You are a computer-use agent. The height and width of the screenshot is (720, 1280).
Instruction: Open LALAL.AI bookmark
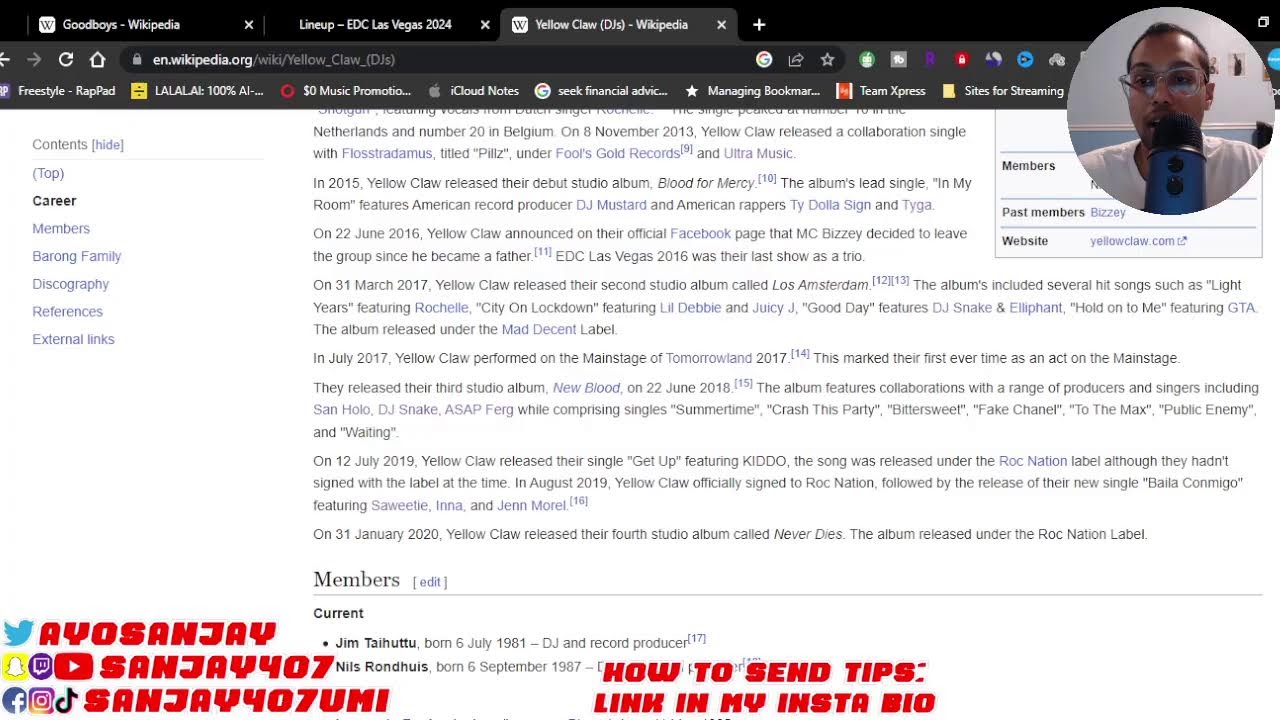tap(198, 91)
